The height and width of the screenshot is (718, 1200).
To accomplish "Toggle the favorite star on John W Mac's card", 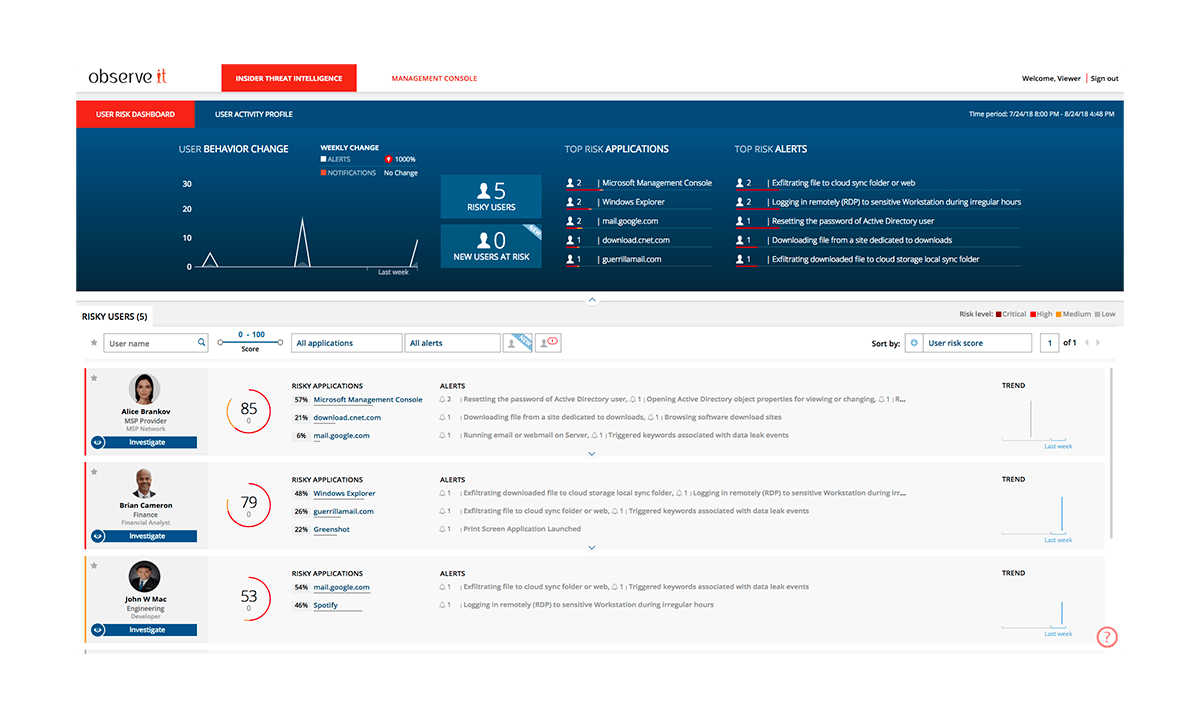I will pyautogui.click(x=94, y=566).
